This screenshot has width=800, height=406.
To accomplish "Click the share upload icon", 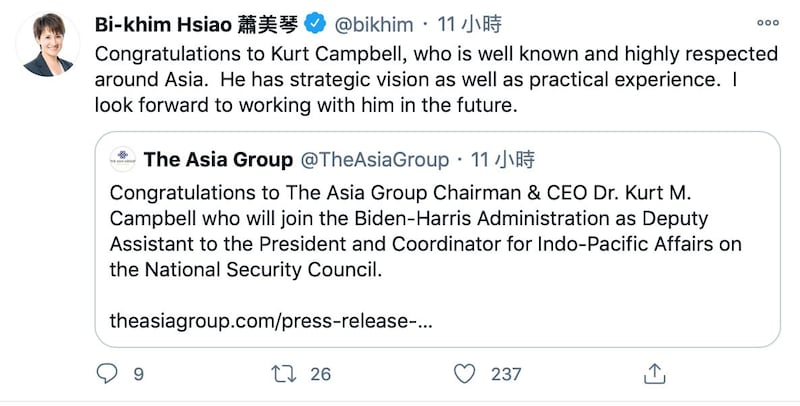I will pos(655,373).
